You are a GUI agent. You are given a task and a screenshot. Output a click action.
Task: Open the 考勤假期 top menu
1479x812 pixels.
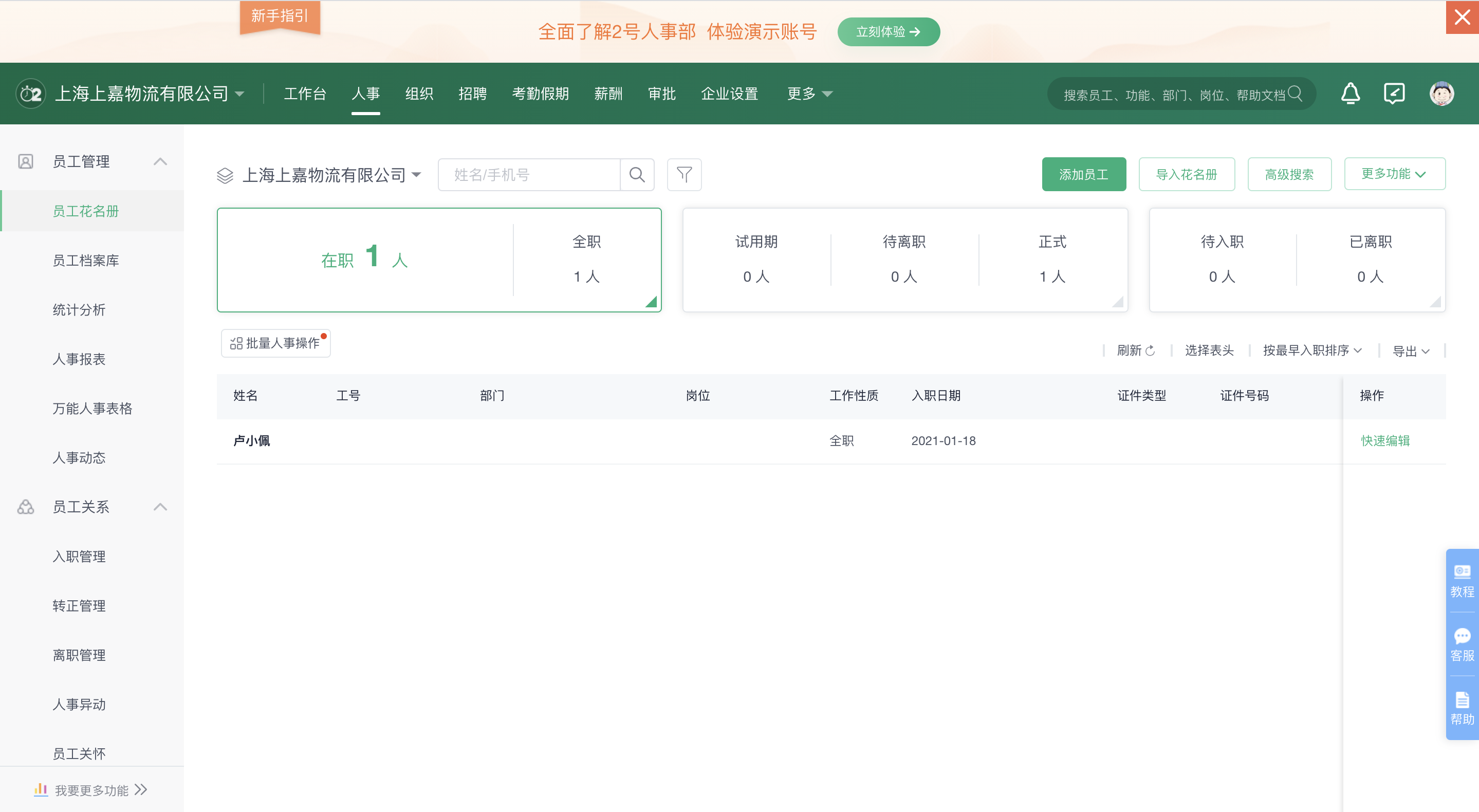pyautogui.click(x=540, y=94)
